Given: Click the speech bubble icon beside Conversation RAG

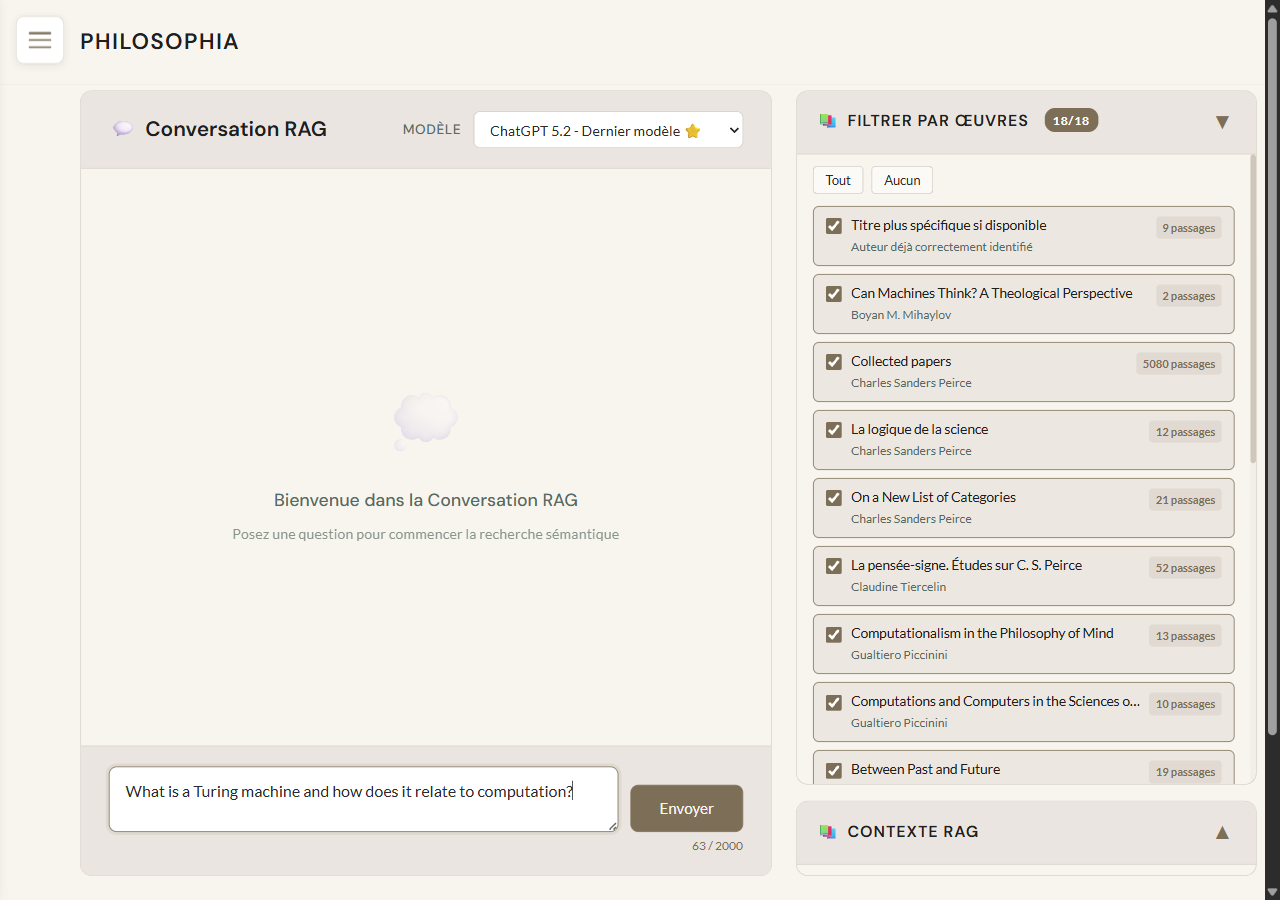Looking at the screenshot, I should tap(123, 129).
